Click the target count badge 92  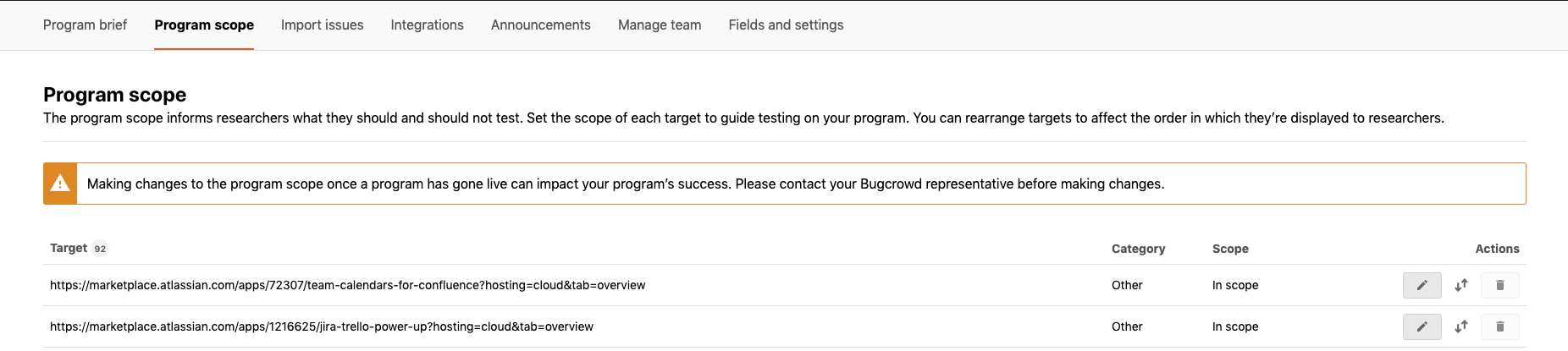coord(100,249)
